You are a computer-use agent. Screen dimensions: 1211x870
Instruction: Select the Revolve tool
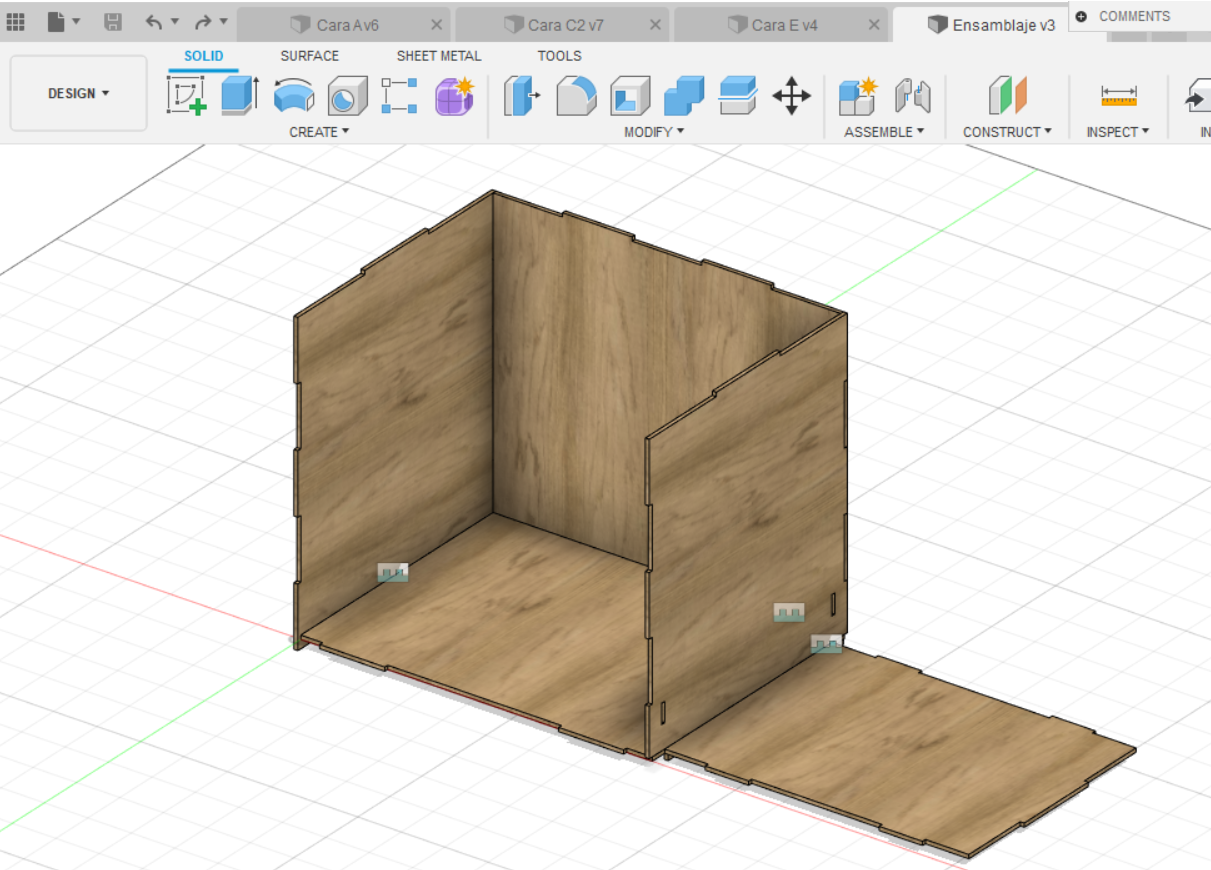click(294, 96)
